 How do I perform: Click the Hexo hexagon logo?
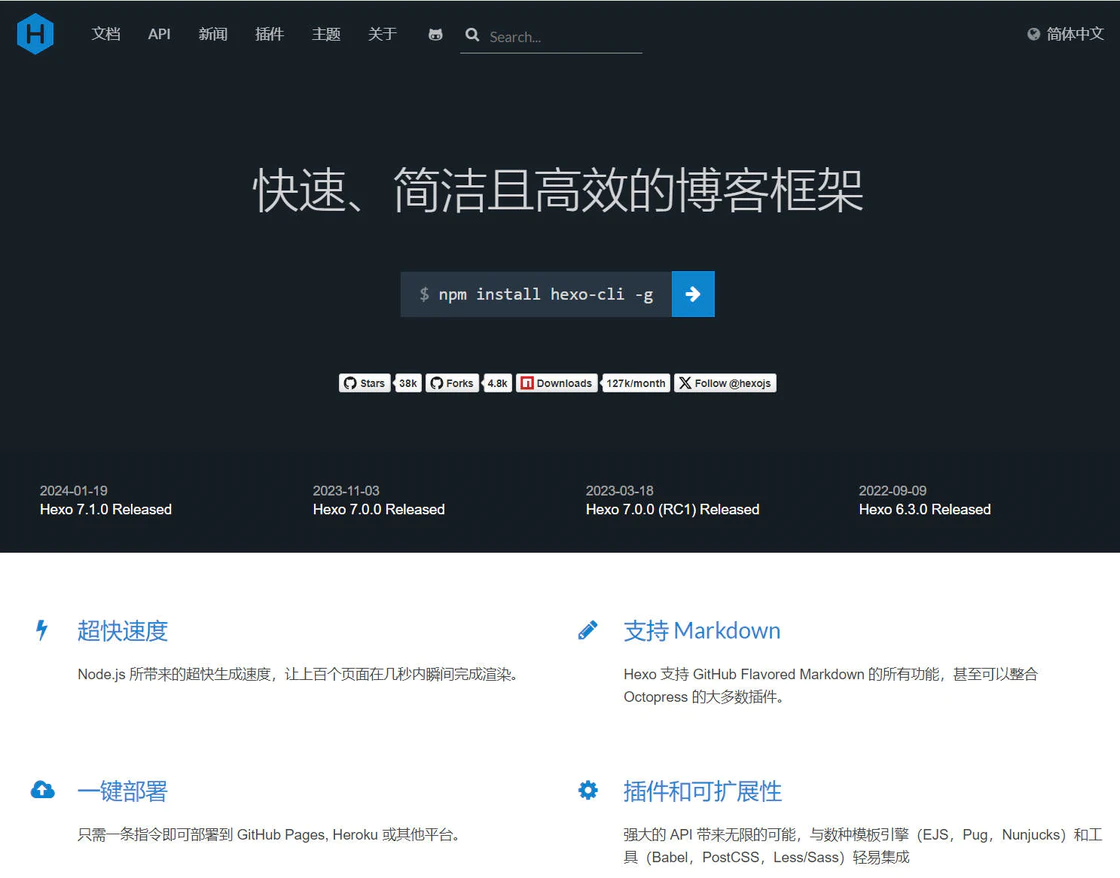click(35, 34)
